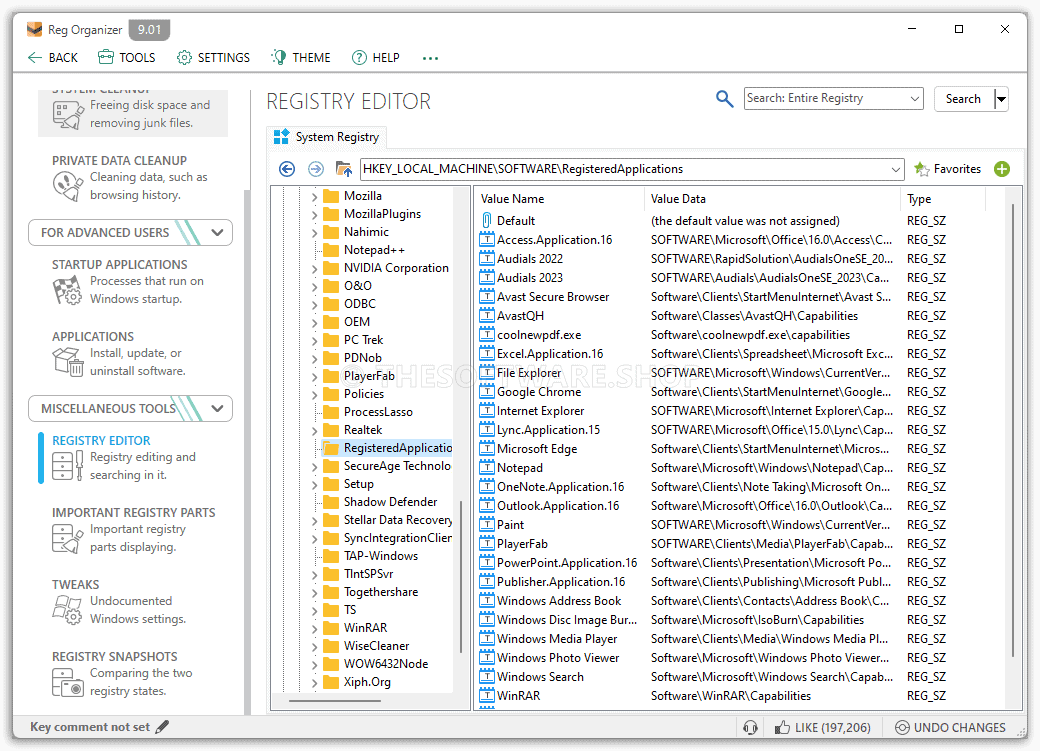This screenshot has width=1040, height=751.
Task: Add favorite with green plus icon
Action: pyautogui.click(x=1002, y=169)
